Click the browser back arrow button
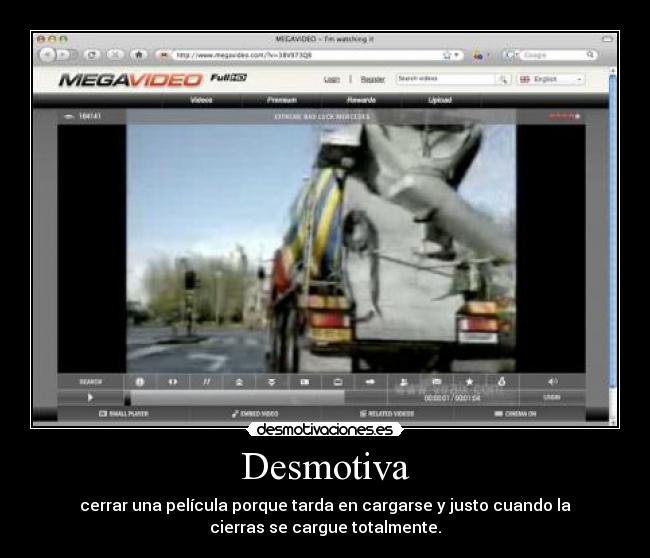This screenshot has width=650, height=558. tap(47, 55)
